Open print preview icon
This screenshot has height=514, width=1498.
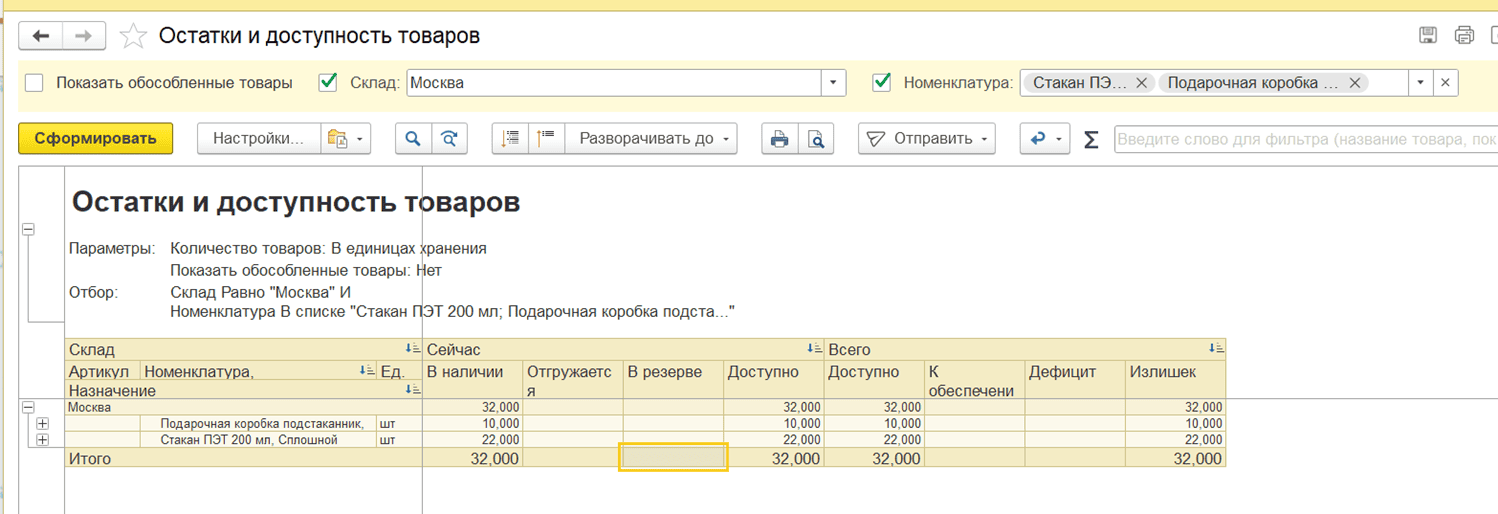816,139
